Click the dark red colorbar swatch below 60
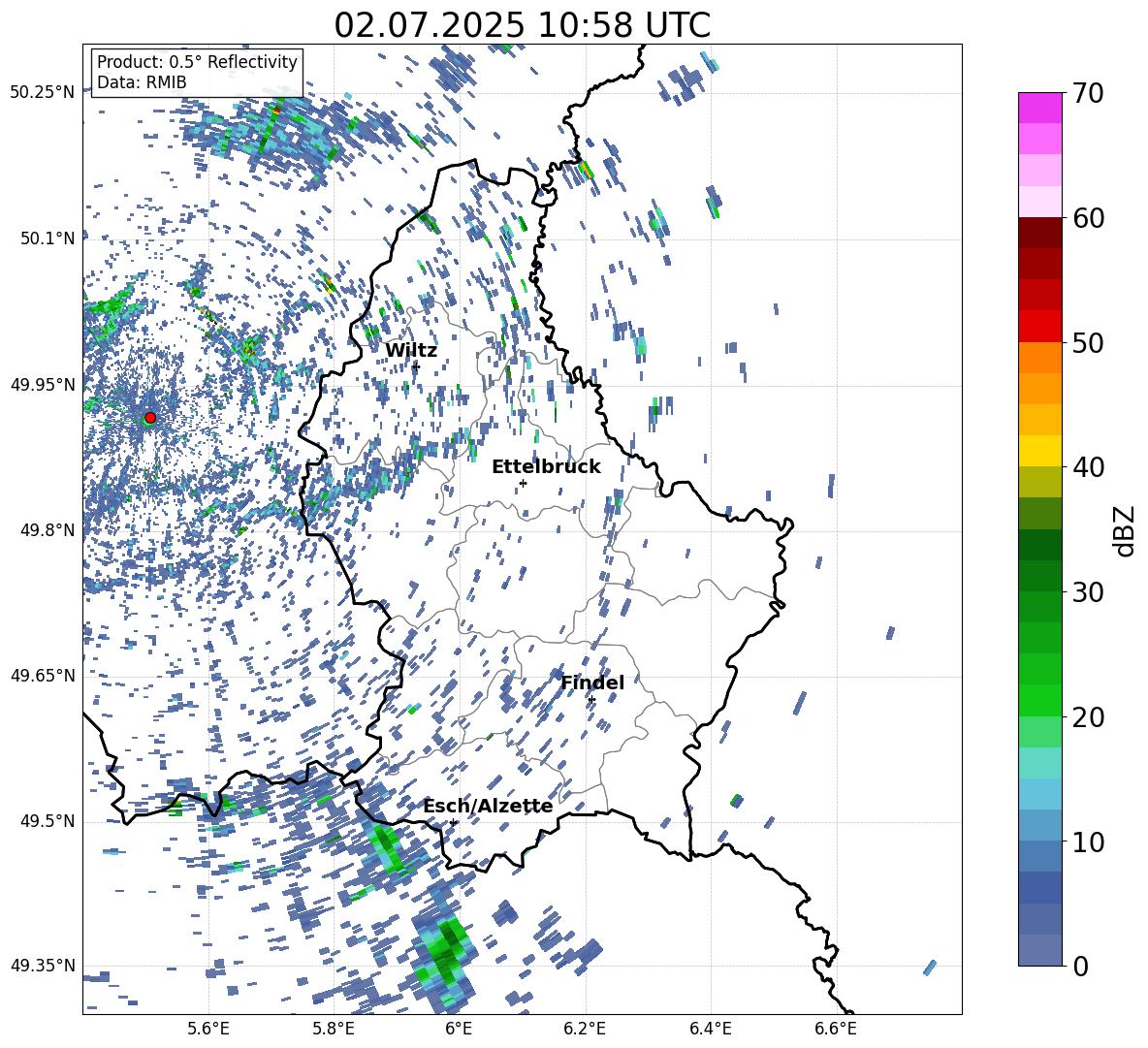The image size is (1148, 1048). coord(1039,232)
